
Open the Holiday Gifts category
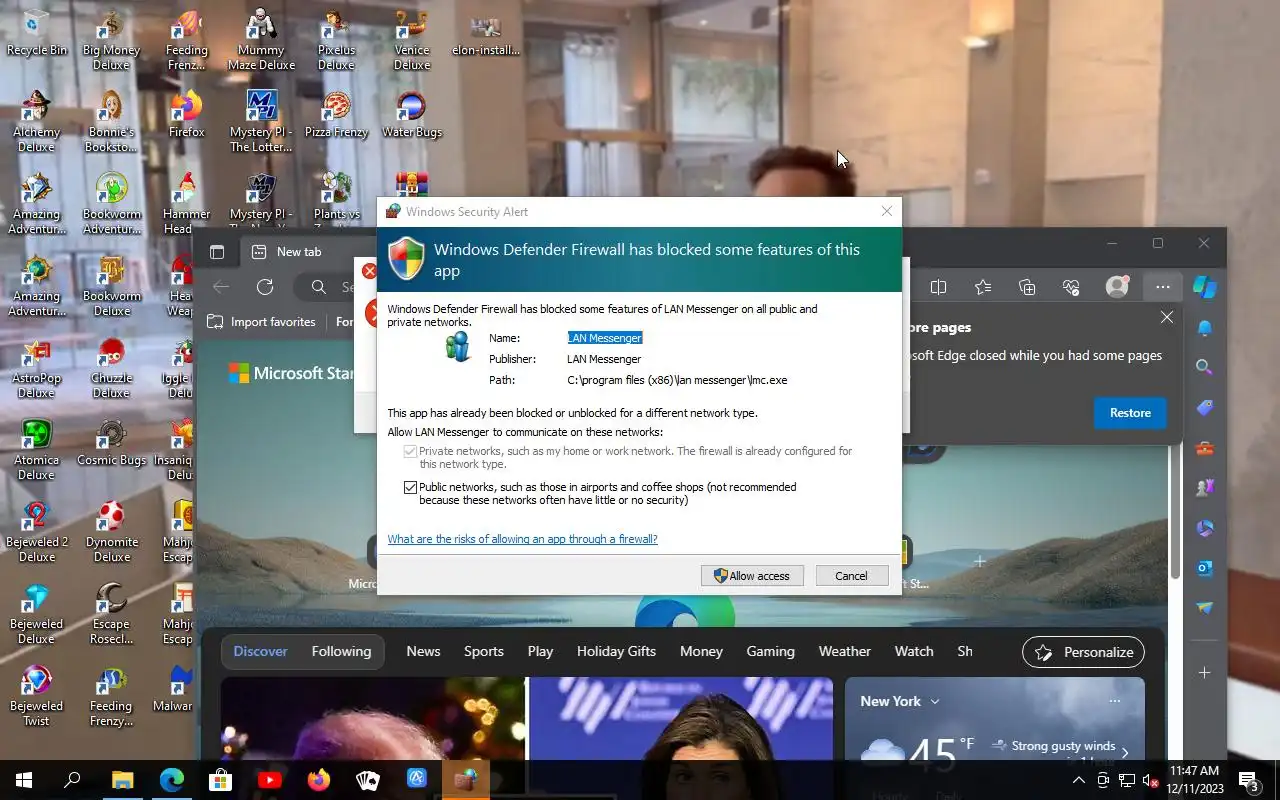(616, 651)
